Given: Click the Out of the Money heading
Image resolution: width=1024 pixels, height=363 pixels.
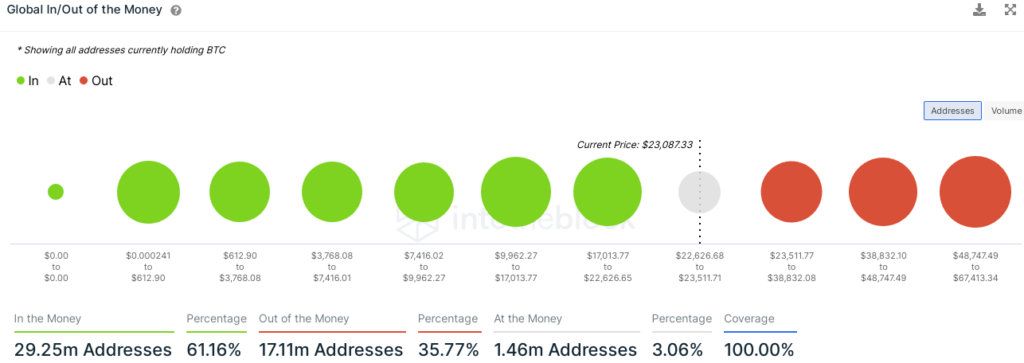Looking at the screenshot, I should pyautogui.click(x=304, y=319).
